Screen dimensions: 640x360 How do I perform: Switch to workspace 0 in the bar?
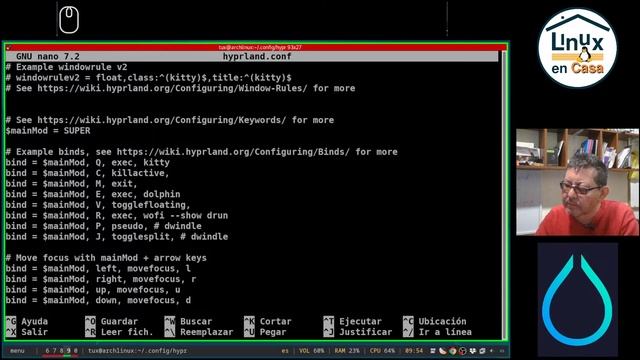(76, 351)
